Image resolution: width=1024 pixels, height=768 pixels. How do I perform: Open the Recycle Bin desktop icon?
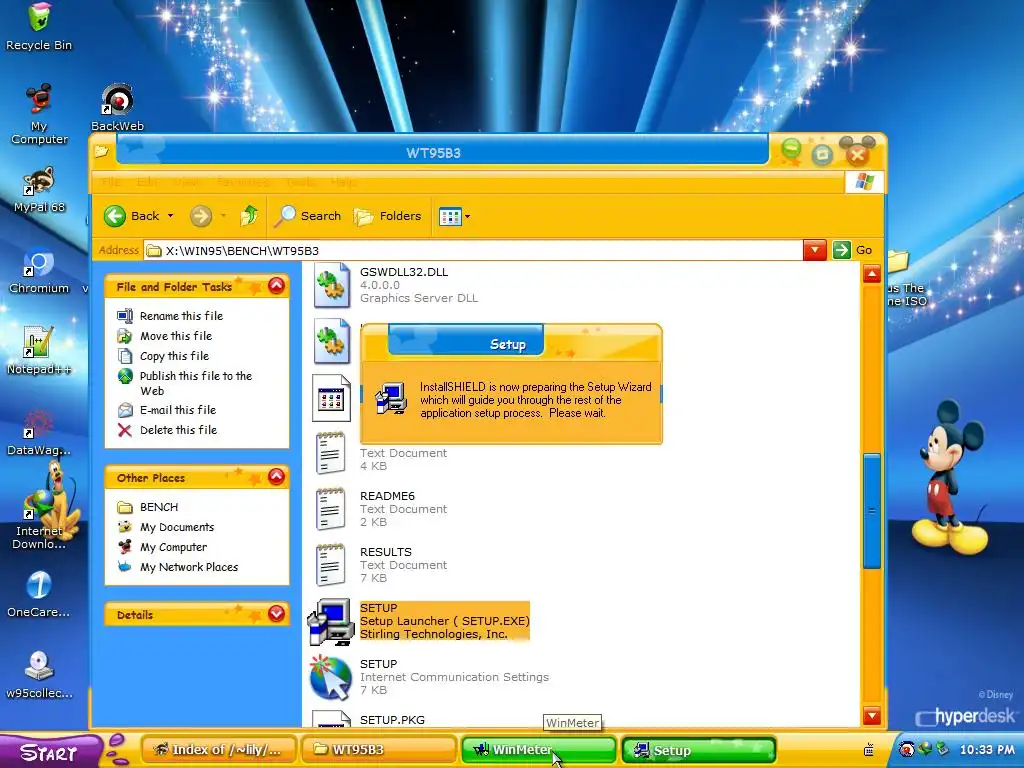click(39, 26)
